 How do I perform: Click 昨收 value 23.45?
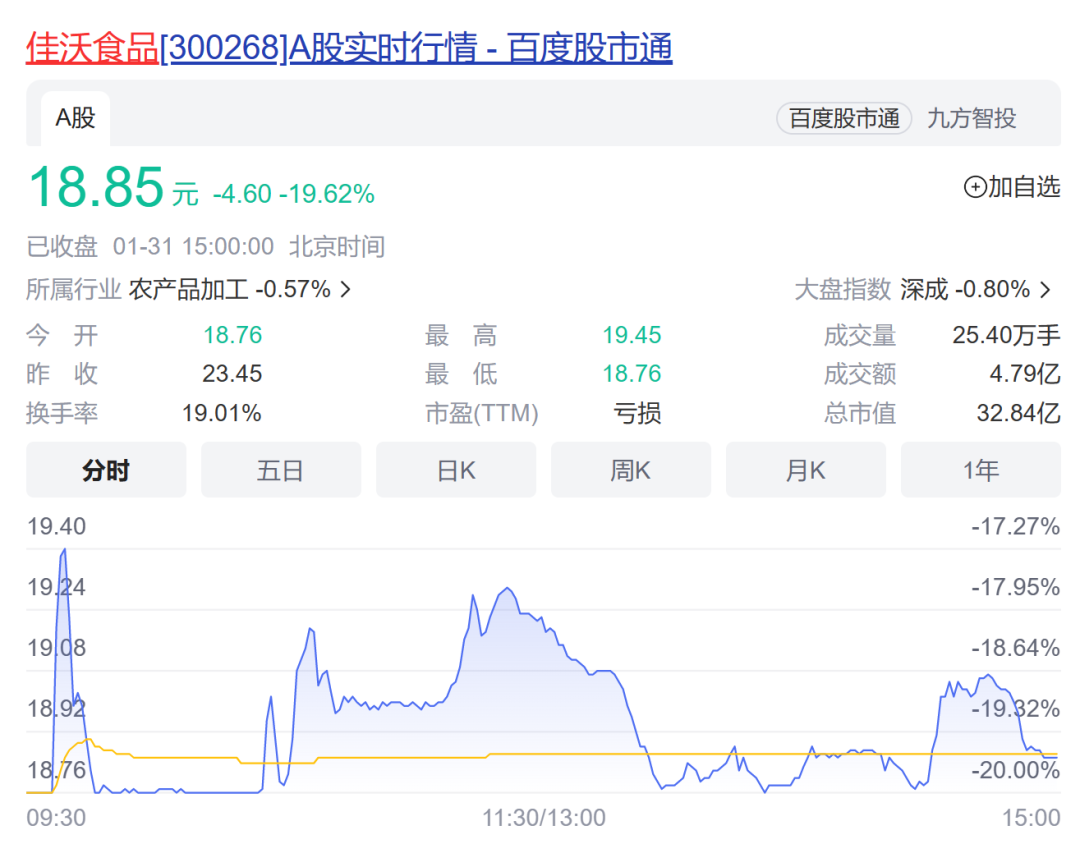click(x=232, y=373)
